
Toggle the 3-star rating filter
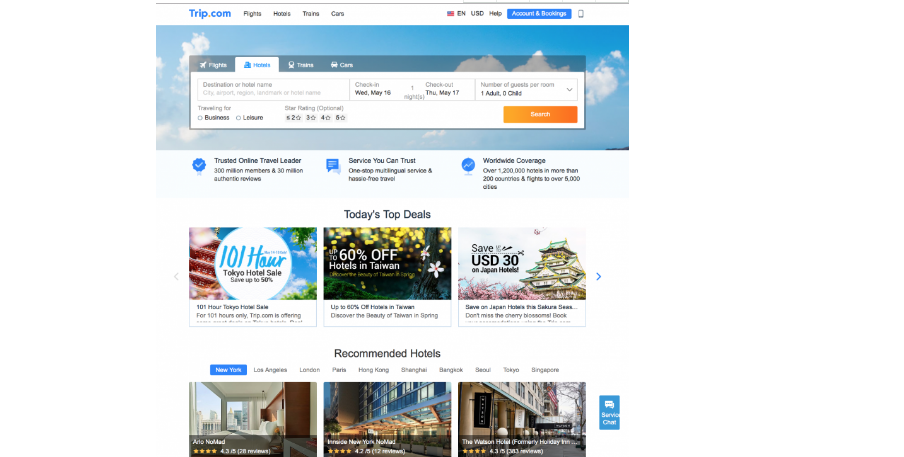coord(310,118)
